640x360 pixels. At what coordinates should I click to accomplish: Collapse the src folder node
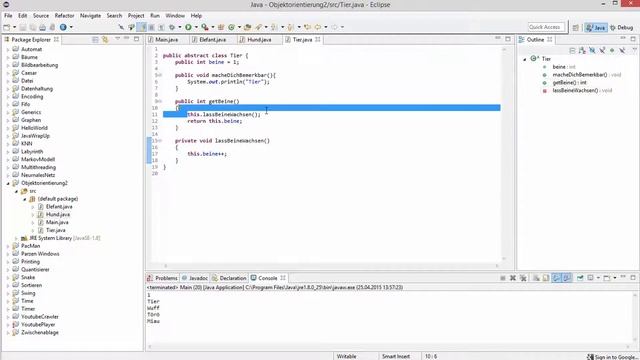coord(16,191)
